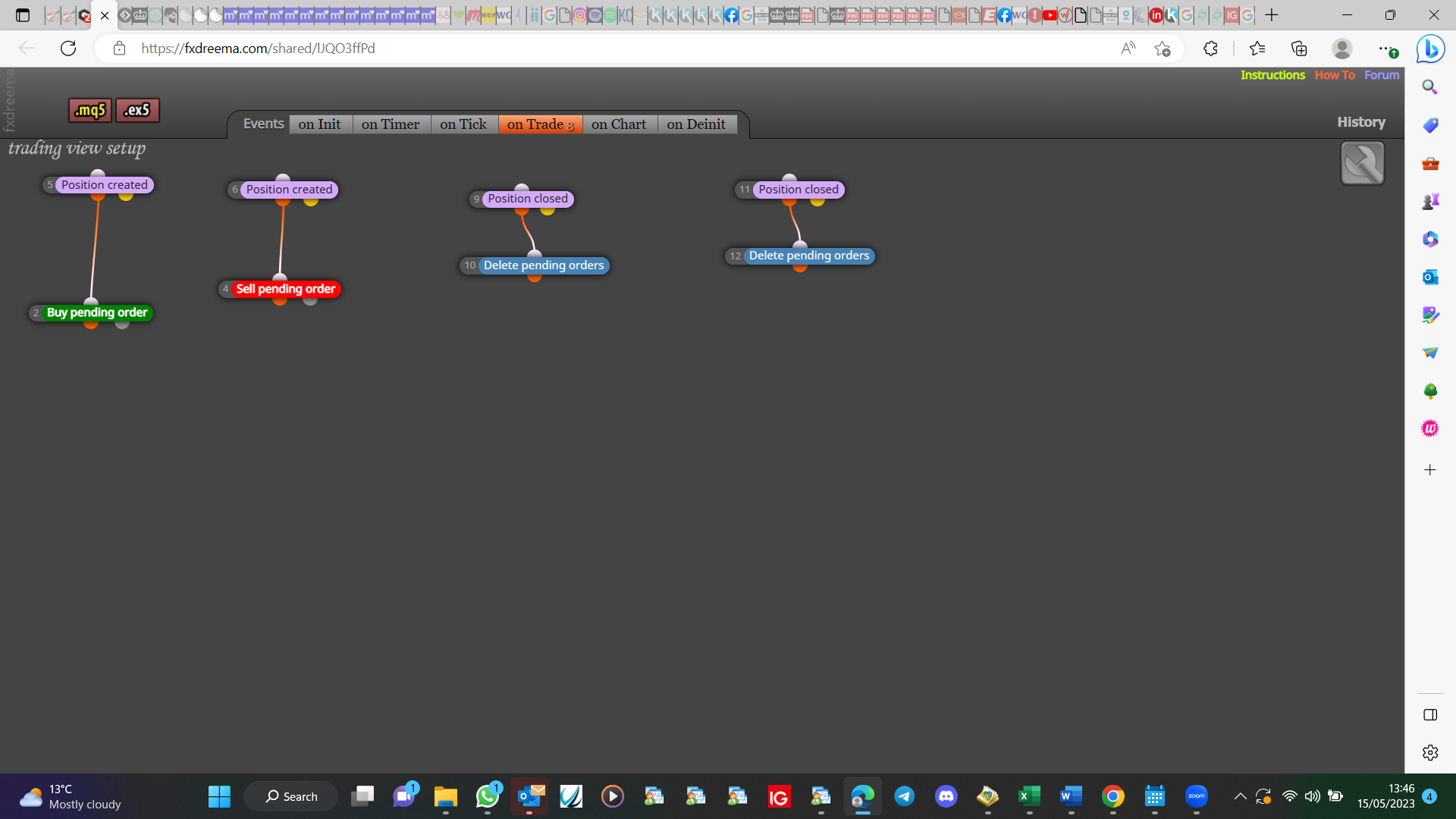This screenshot has height=819, width=1456.
Task: Open Discord from the taskbar
Action: tap(946, 796)
